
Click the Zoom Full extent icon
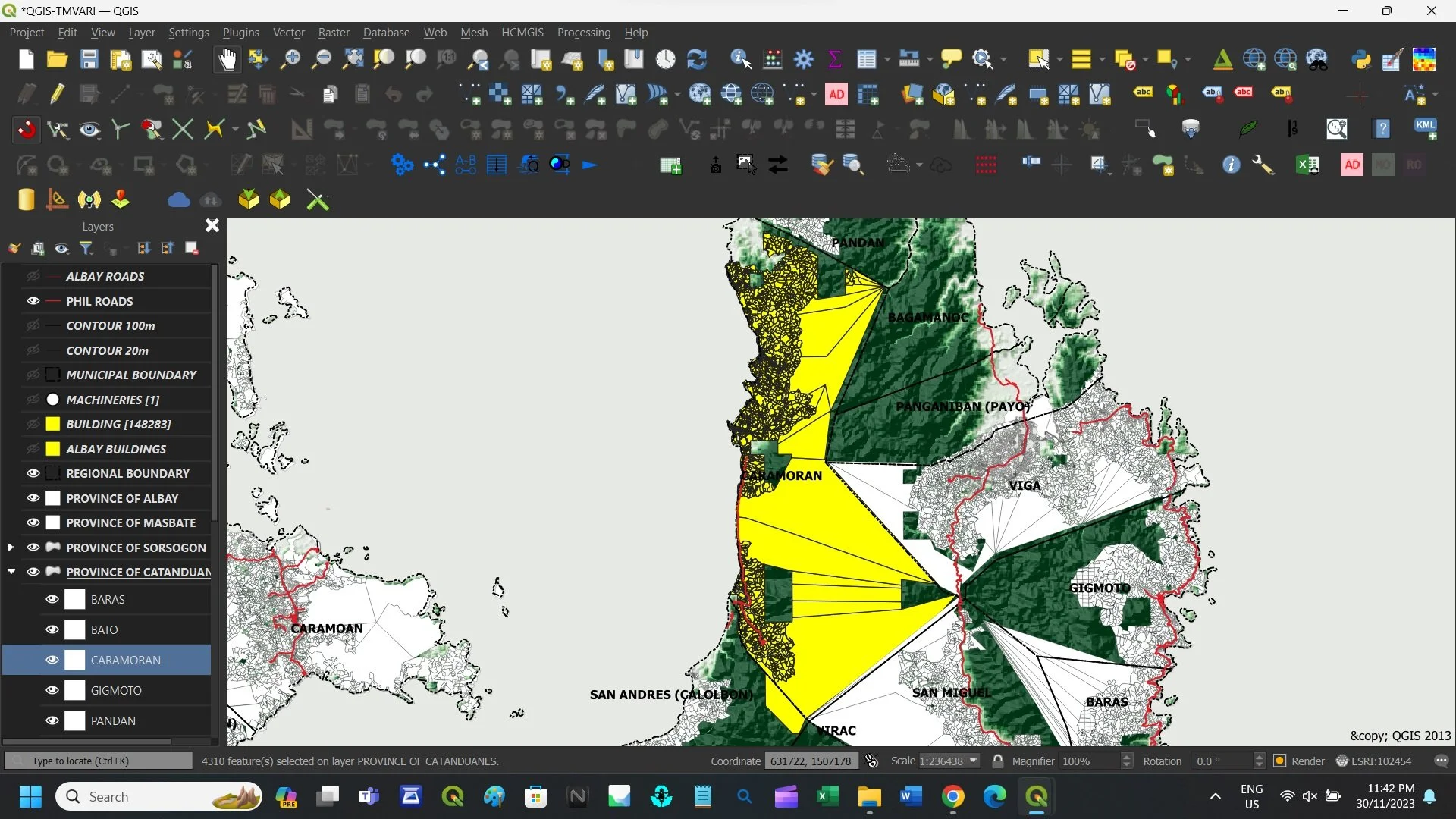(x=353, y=59)
